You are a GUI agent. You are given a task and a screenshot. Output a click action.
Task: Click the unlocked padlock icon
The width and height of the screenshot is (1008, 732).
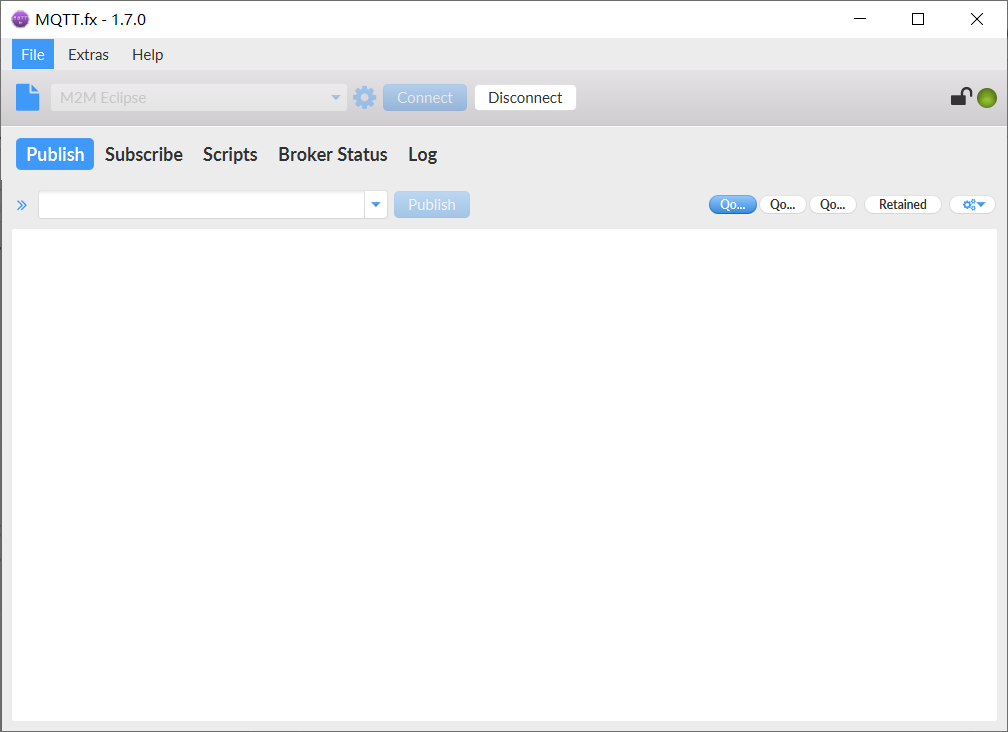pyautogui.click(x=961, y=96)
